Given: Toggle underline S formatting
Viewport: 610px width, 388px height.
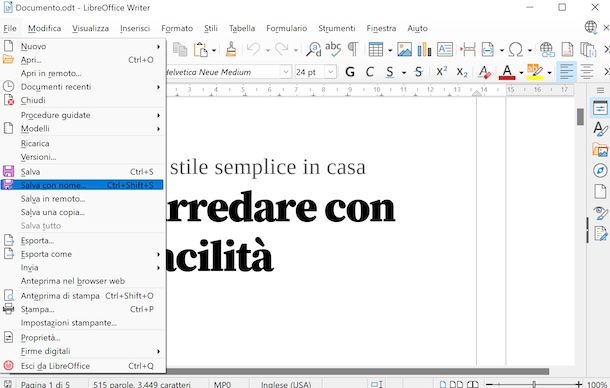Looking at the screenshot, I should (390, 72).
